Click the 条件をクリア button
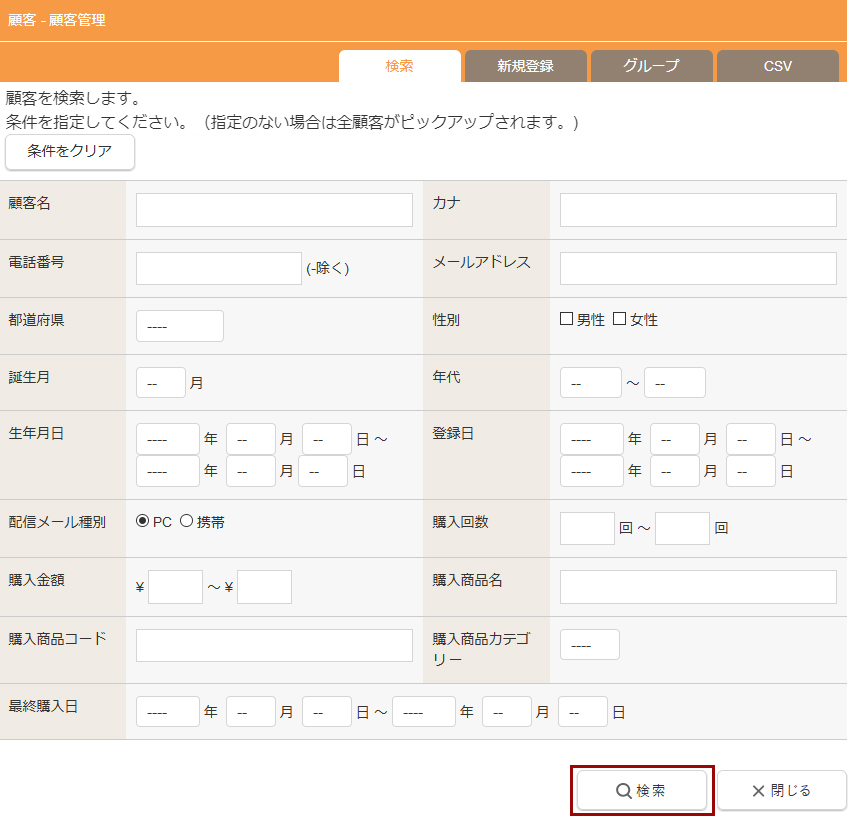848x829 pixels. tap(70, 151)
